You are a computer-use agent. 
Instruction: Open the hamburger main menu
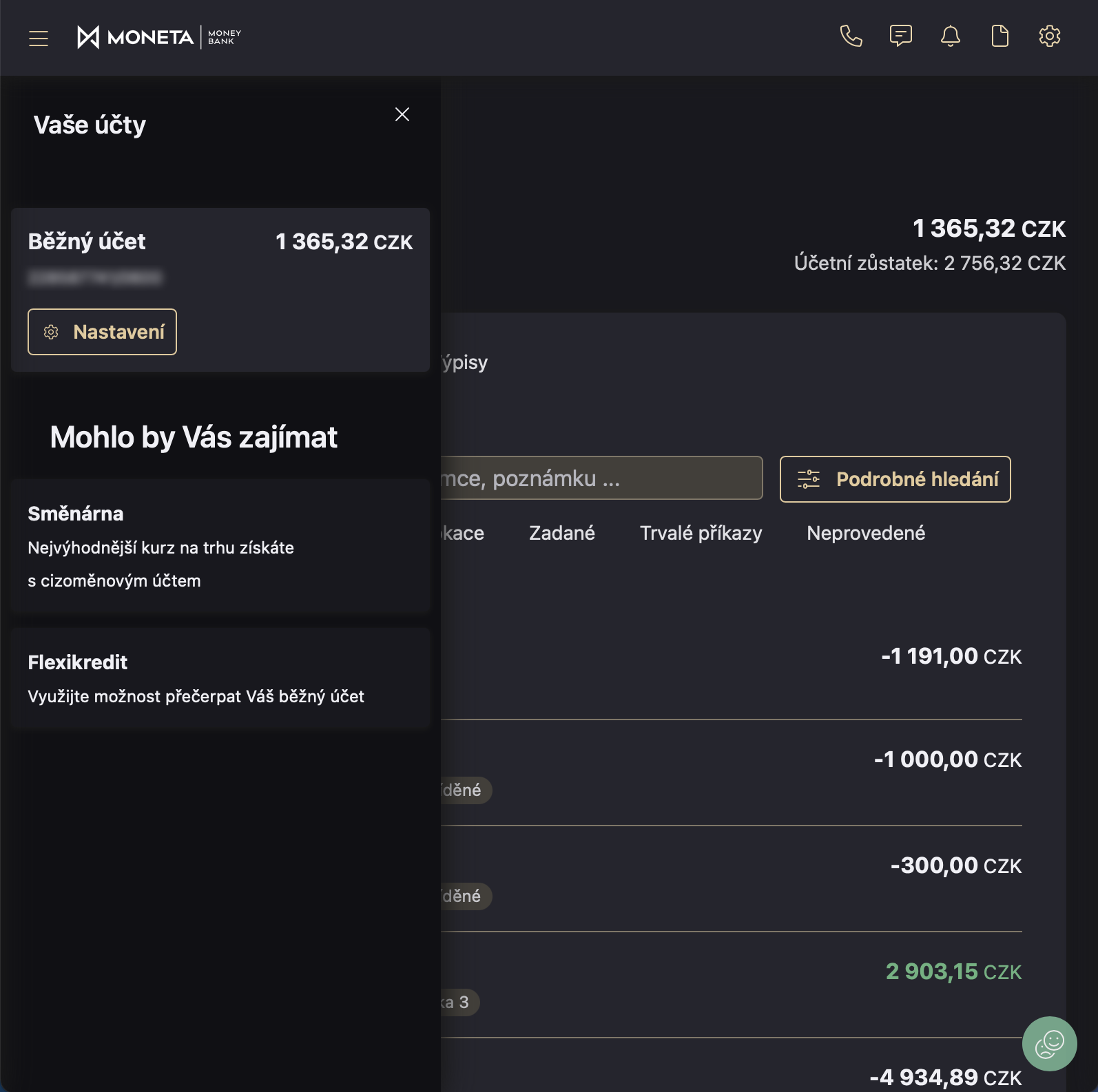[x=39, y=38]
